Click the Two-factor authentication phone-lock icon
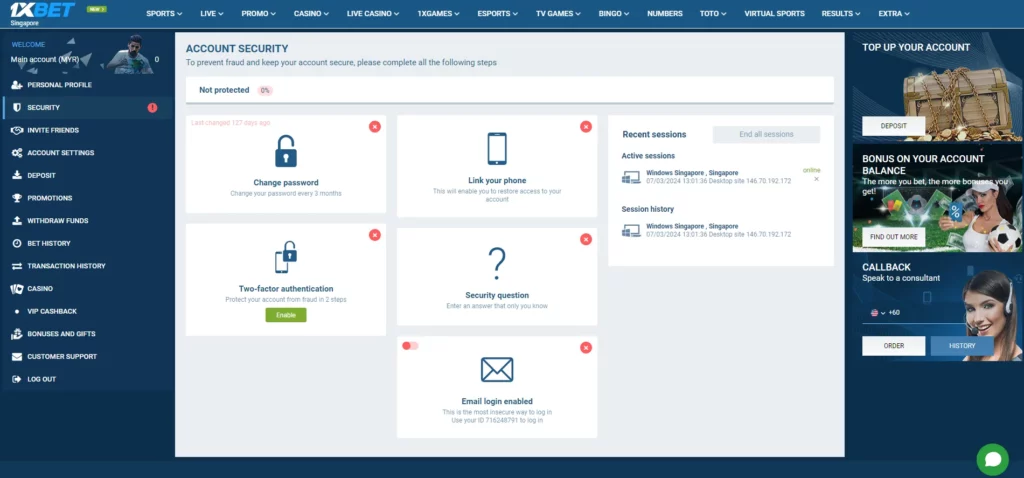Image resolution: width=1024 pixels, height=478 pixels. pyautogui.click(x=286, y=258)
